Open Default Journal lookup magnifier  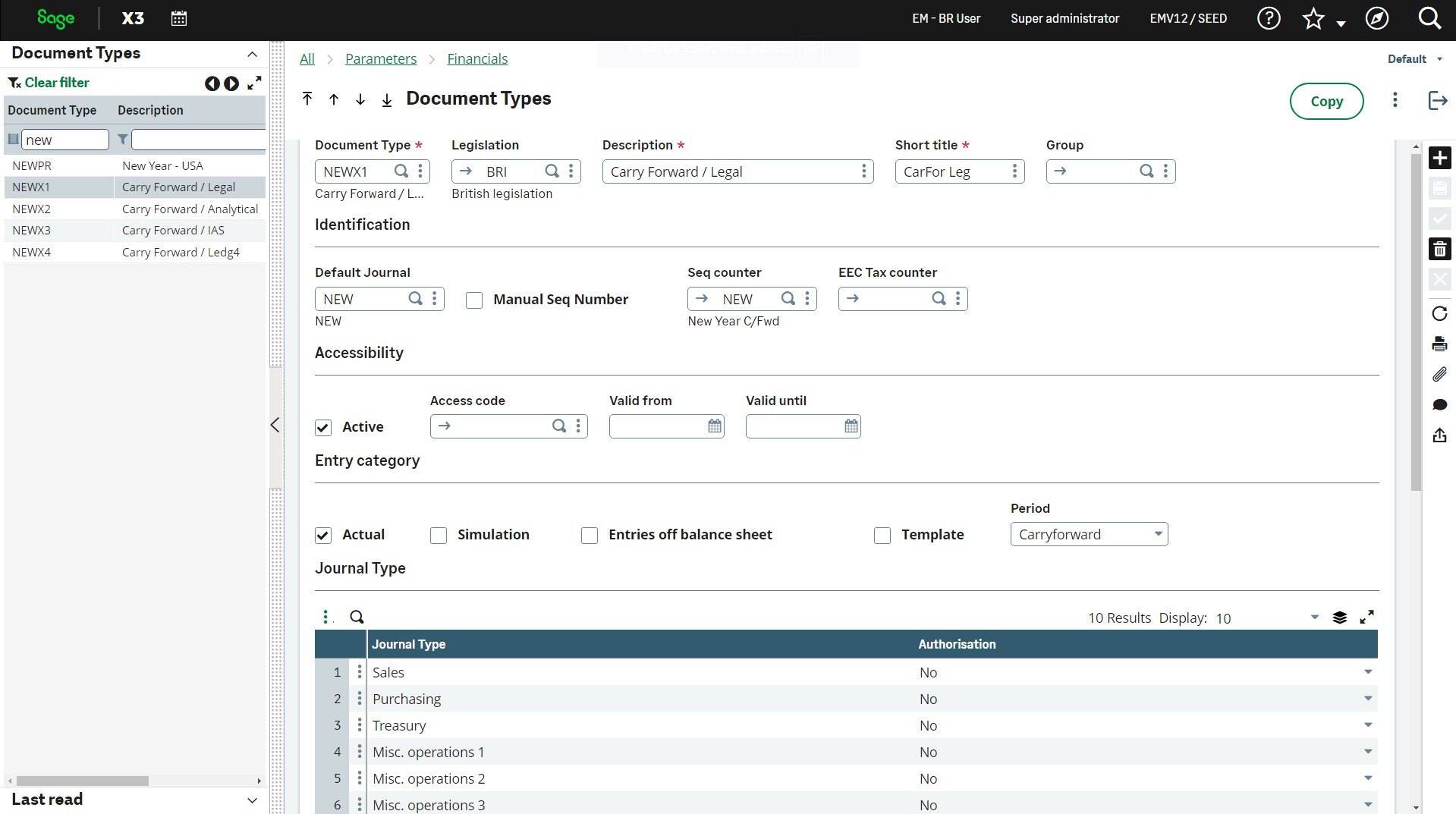[x=416, y=299]
